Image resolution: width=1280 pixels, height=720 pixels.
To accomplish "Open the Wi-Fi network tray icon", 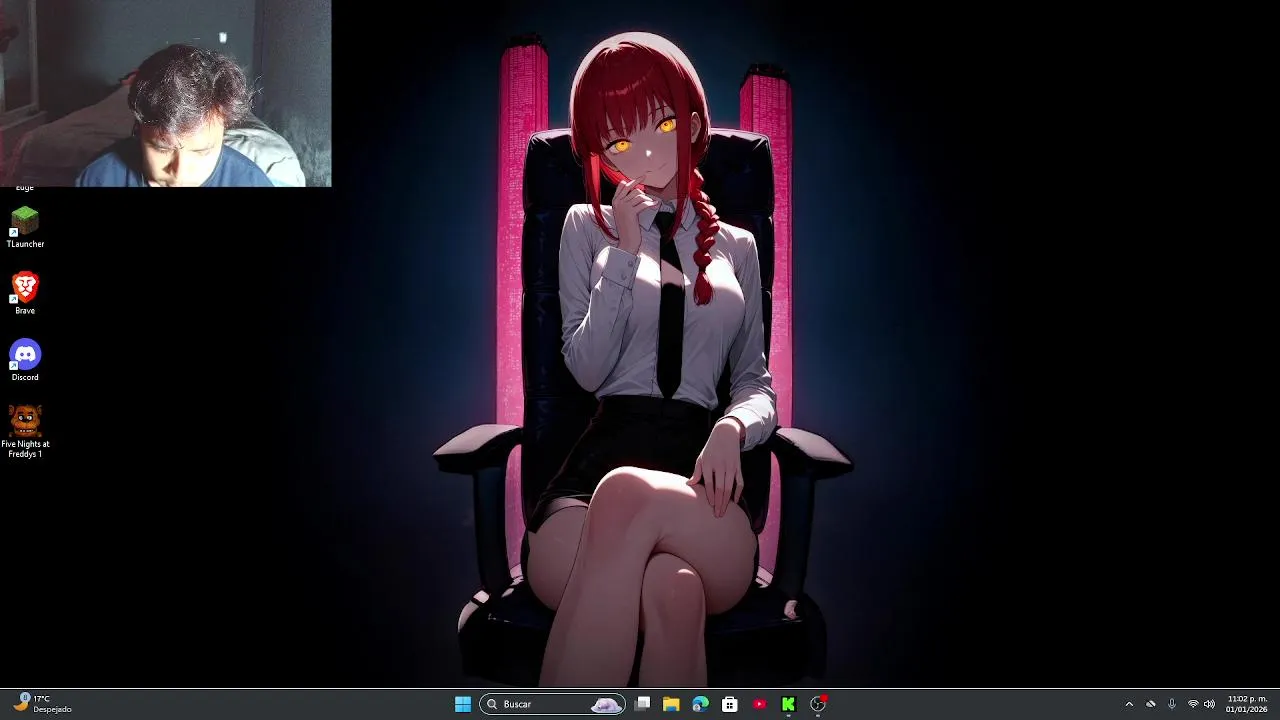I will (x=1193, y=704).
